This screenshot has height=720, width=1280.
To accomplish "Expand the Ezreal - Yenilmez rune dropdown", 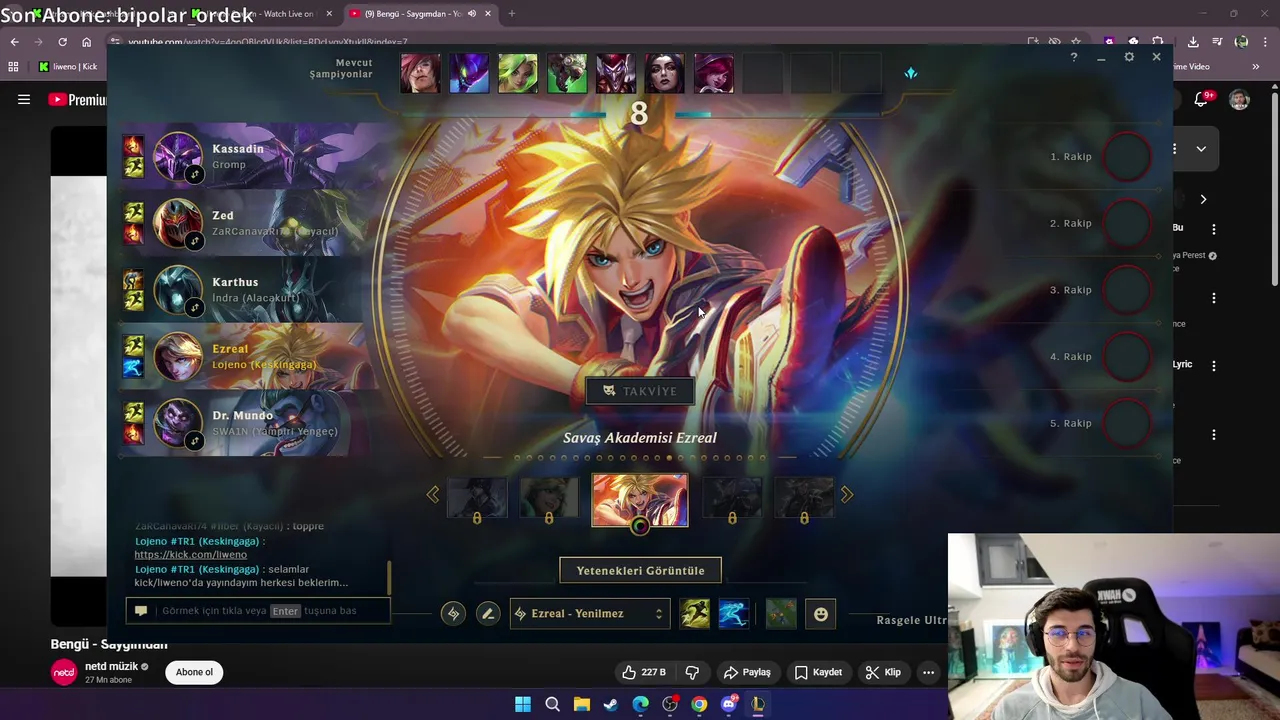I will [x=590, y=614].
